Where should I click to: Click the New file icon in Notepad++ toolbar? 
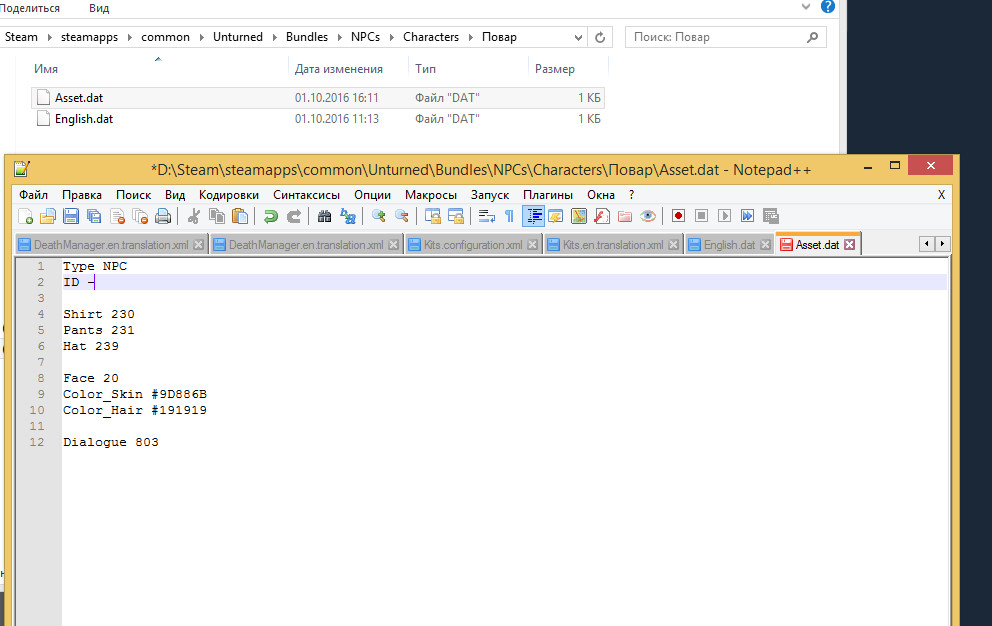click(x=26, y=216)
